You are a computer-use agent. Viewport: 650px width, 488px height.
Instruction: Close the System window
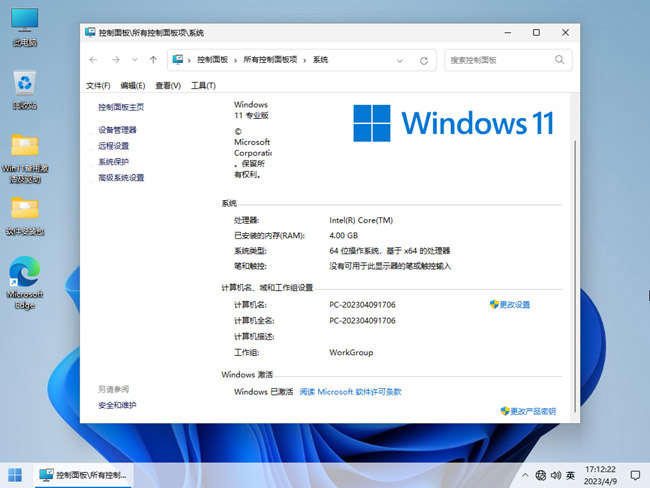point(565,32)
